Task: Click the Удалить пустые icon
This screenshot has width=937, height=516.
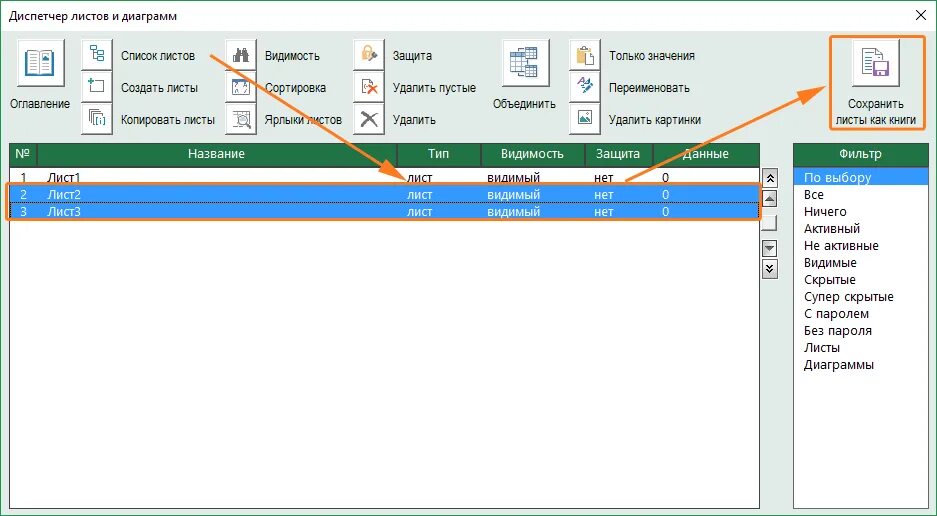Action: point(369,87)
